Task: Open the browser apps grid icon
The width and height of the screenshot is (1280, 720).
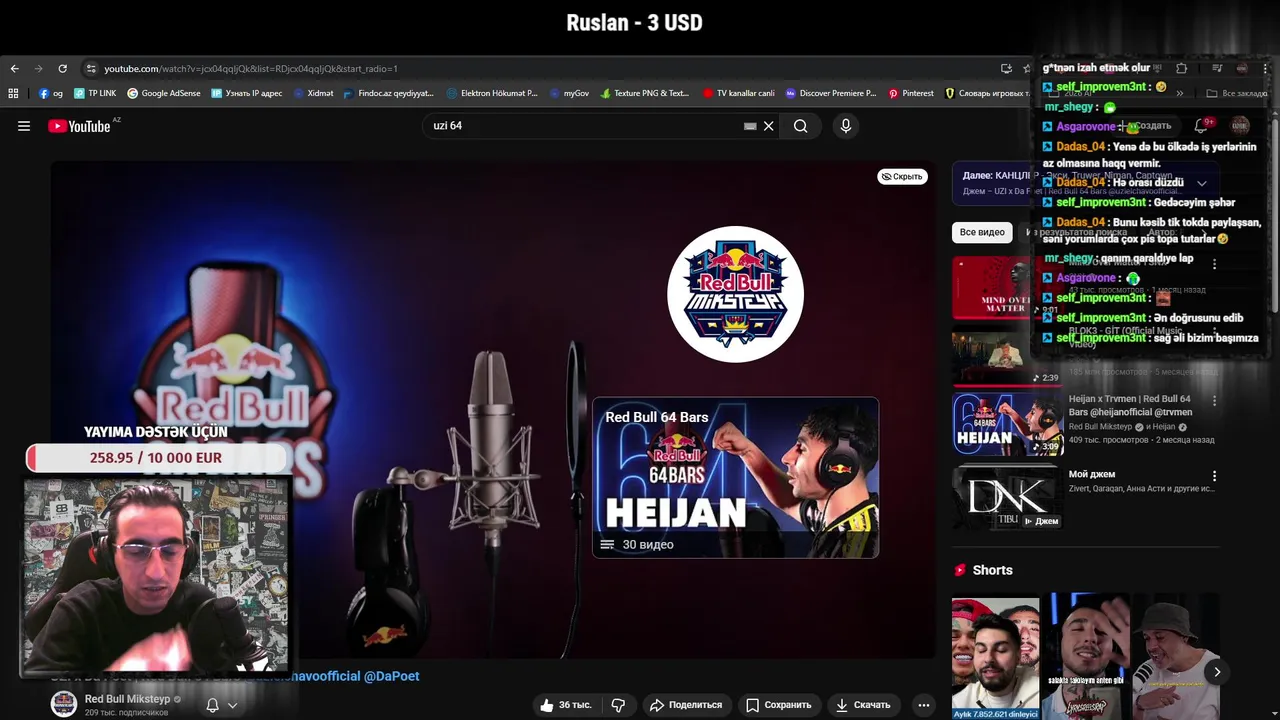Action: (13, 93)
